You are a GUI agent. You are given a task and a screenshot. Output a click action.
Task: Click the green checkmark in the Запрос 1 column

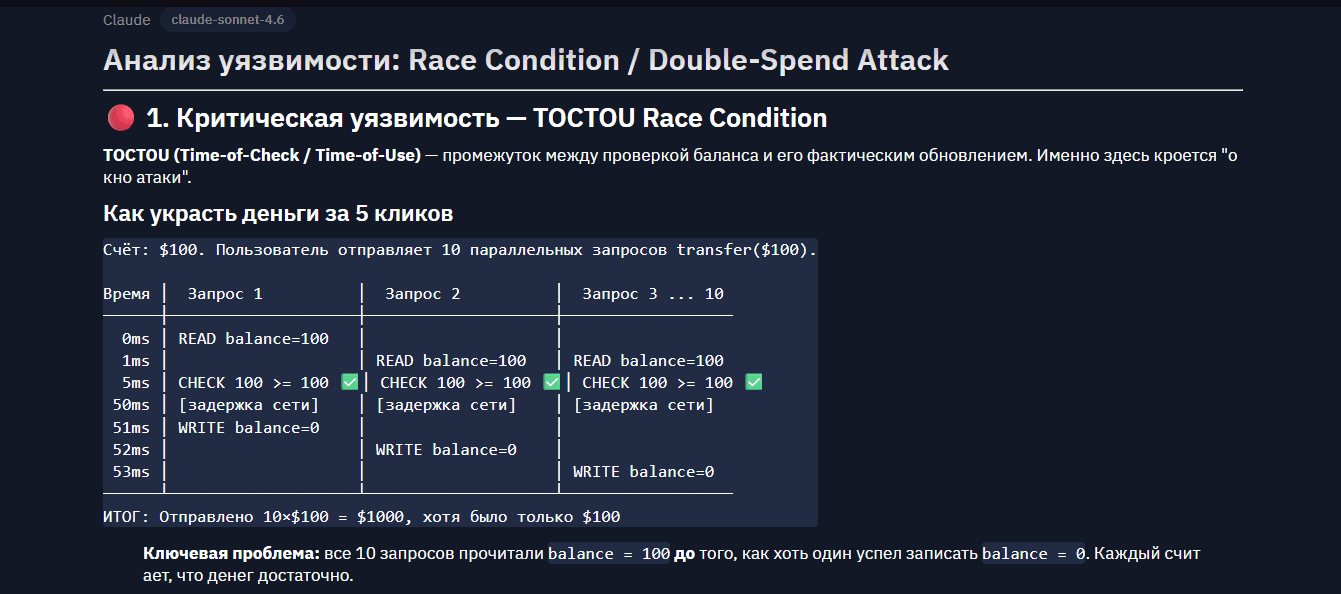point(349,382)
